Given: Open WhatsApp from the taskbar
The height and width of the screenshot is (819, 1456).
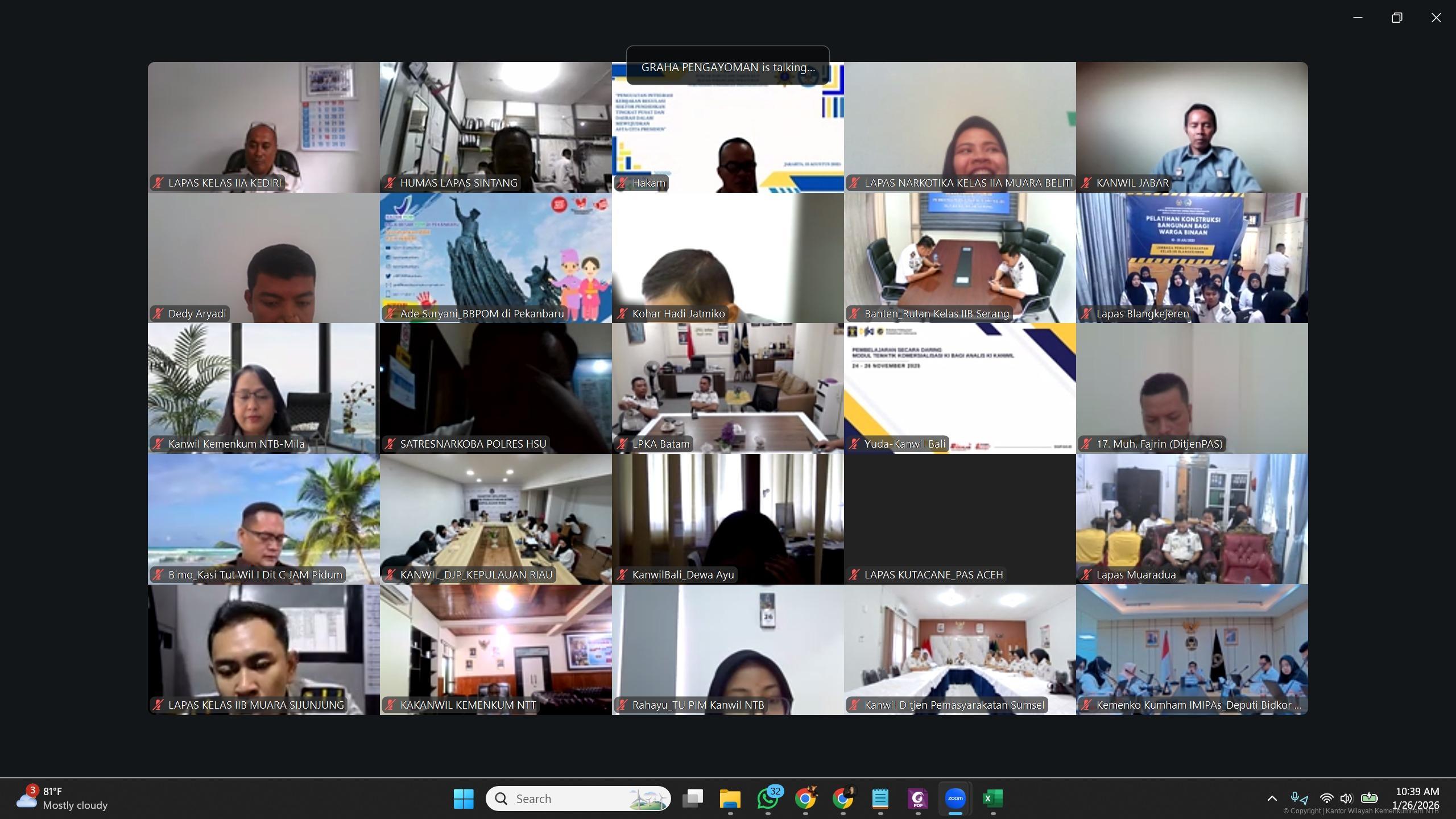Looking at the screenshot, I should pos(768,799).
